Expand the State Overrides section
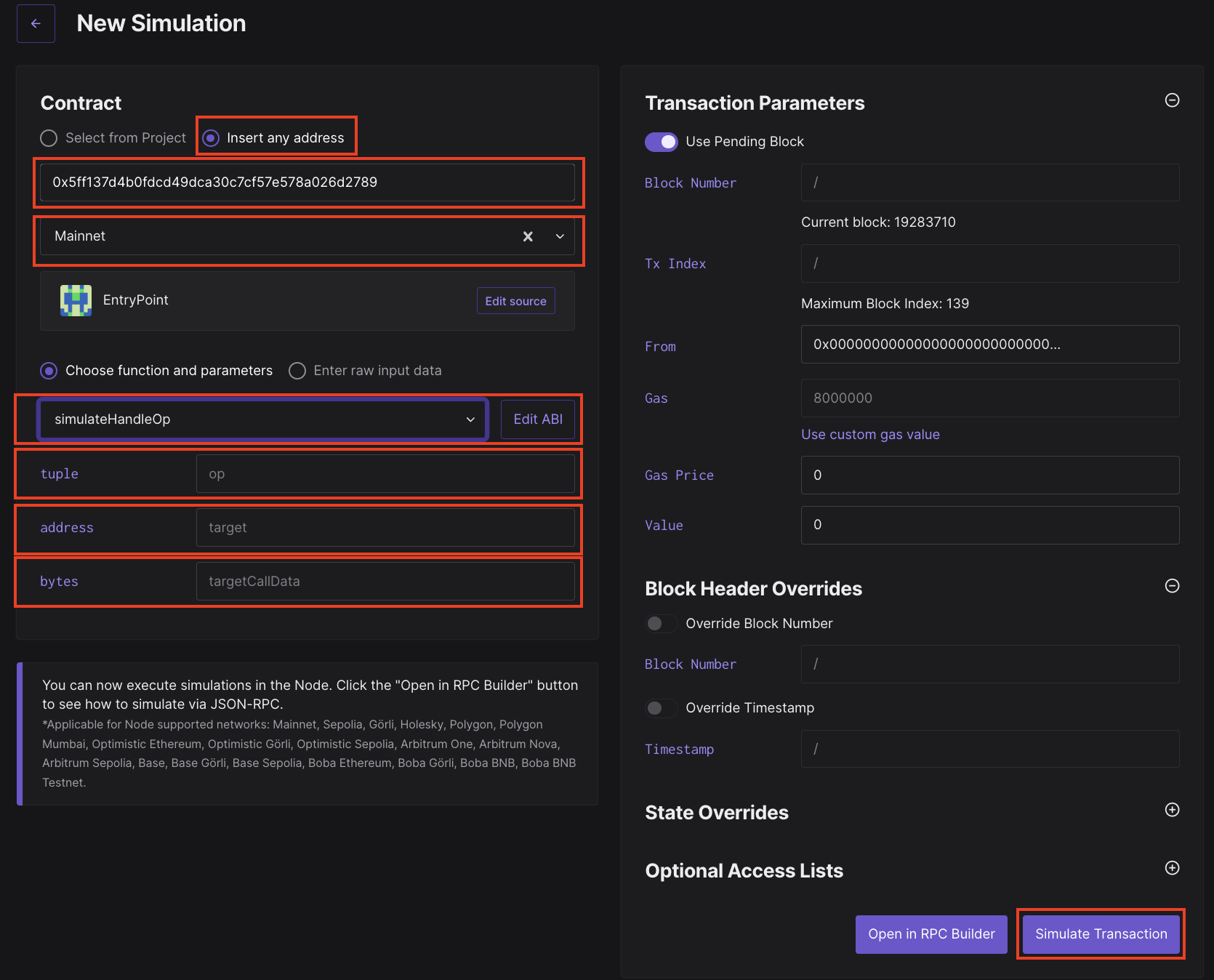1214x980 pixels. click(1172, 810)
